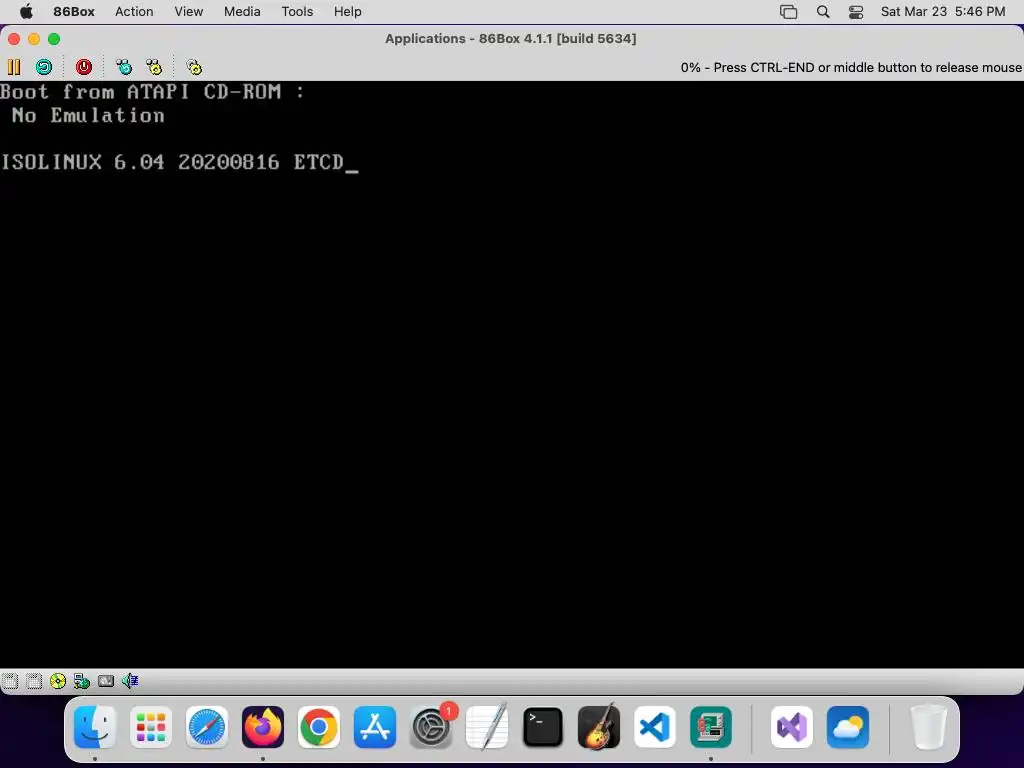The width and height of the screenshot is (1024, 768).
Task: Open the Tools menu
Action: click(x=297, y=12)
